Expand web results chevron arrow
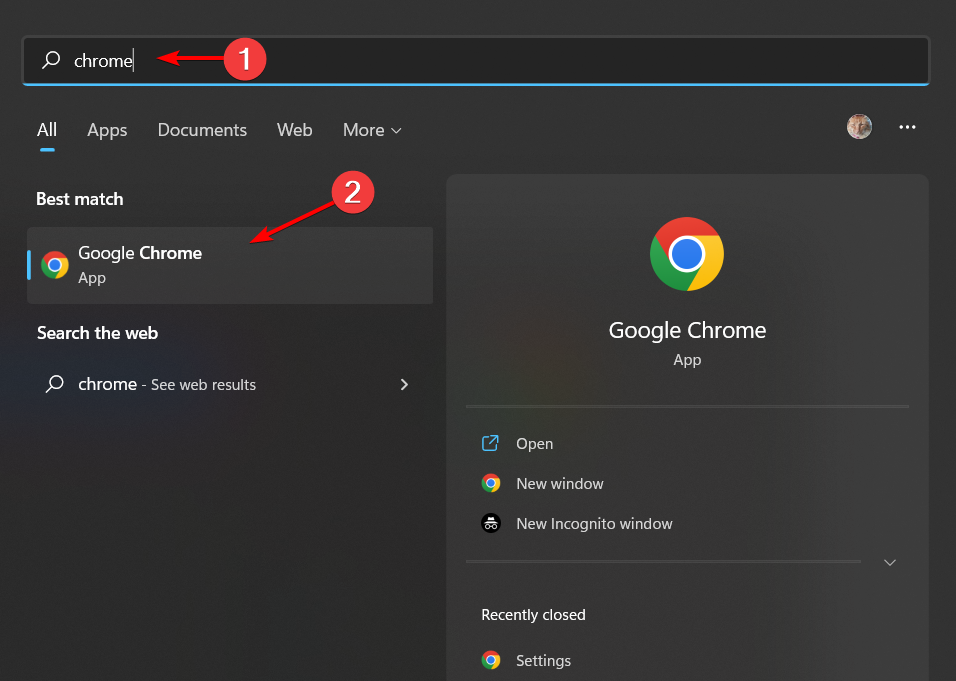Image resolution: width=956 pixels, height=681 pixels. click(404, 384)
